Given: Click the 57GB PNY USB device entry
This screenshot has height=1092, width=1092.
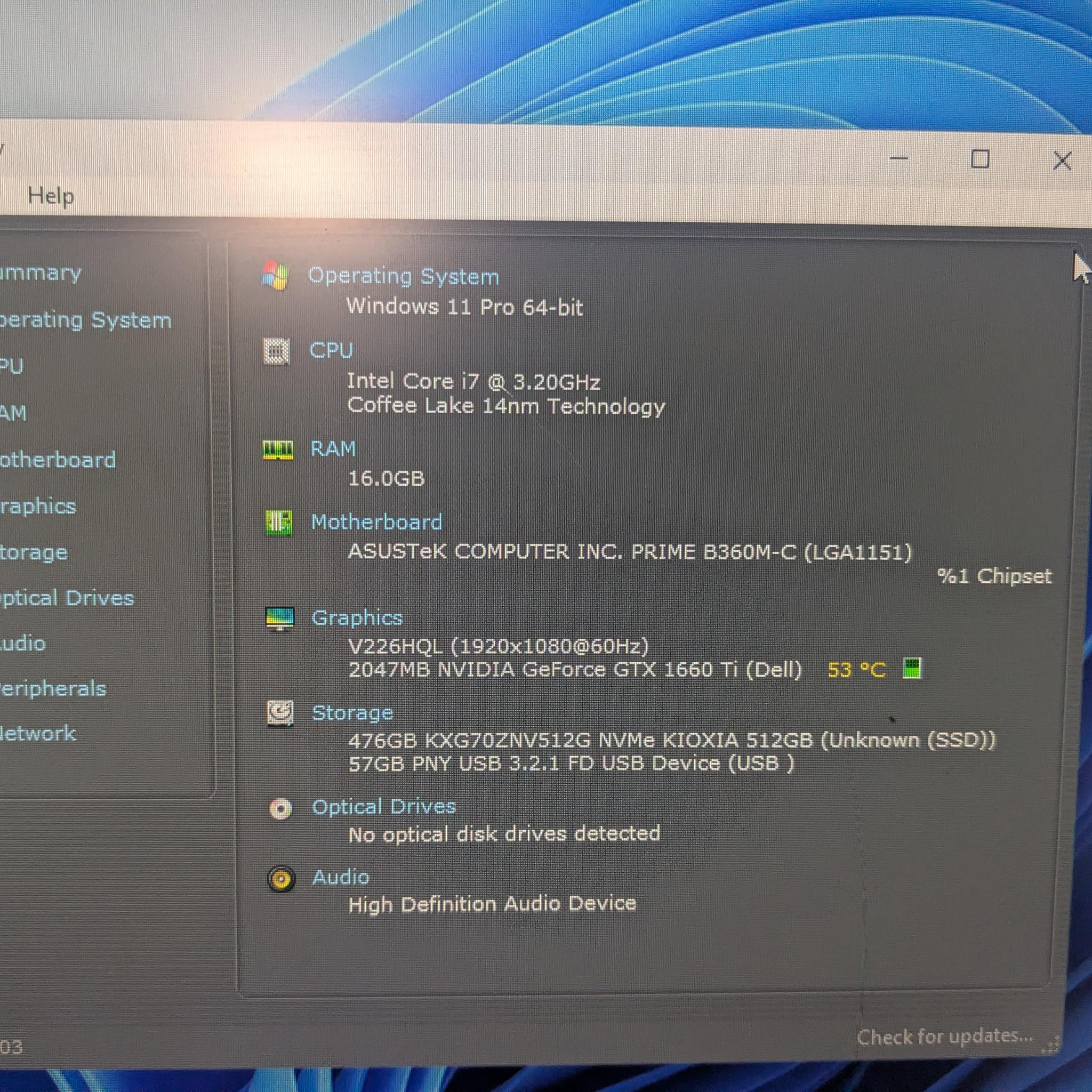Looking at the screenshot, I should point(572,764).
